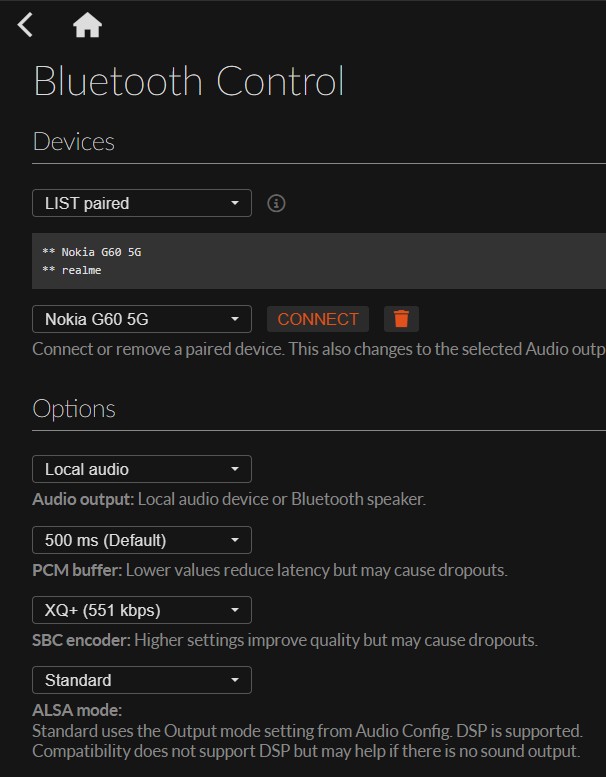Open the 500 ms PCM buffer dropdown
This screenshot has height=777, width=606.
[142, 540]
